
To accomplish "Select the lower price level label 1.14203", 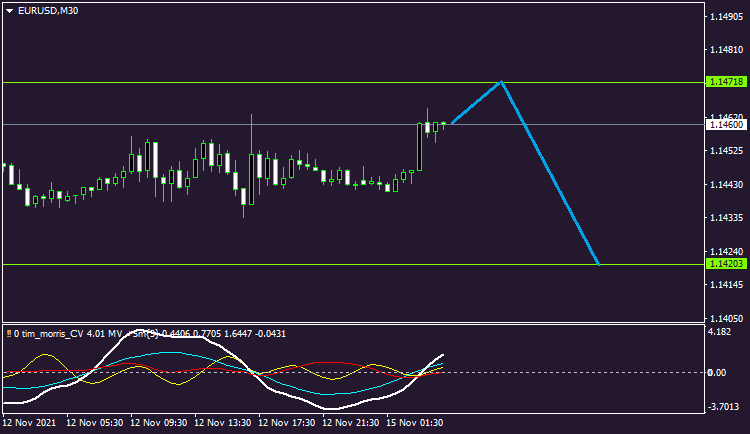I will tap(726, 264).
